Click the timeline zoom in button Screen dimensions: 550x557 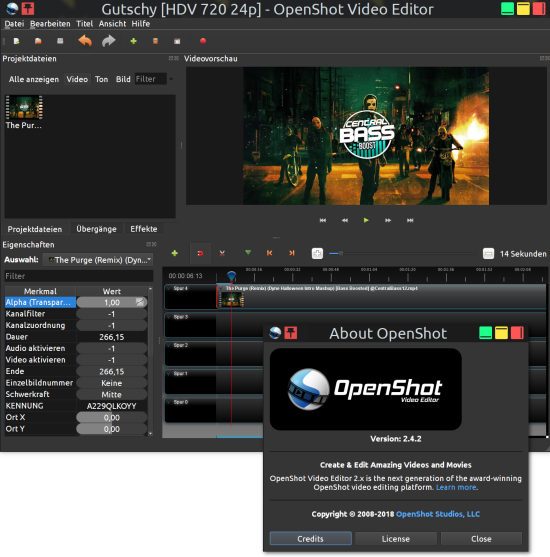[317, 254]
